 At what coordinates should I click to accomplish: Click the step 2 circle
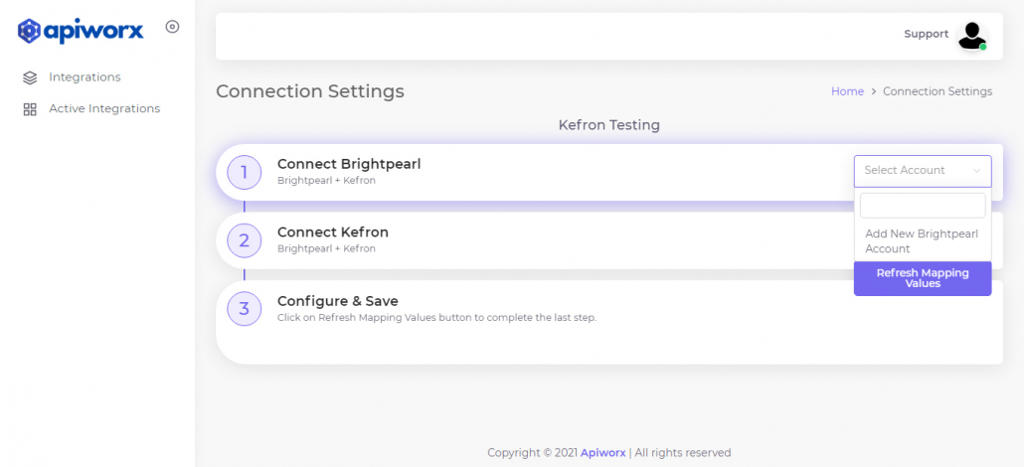tap(244, 240)
